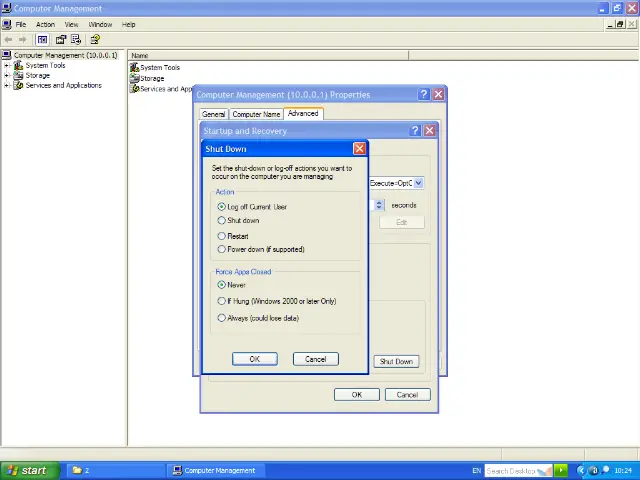Switch to the General tab
The width and height of the screenshot is (640, 480).
pos(213,114)
